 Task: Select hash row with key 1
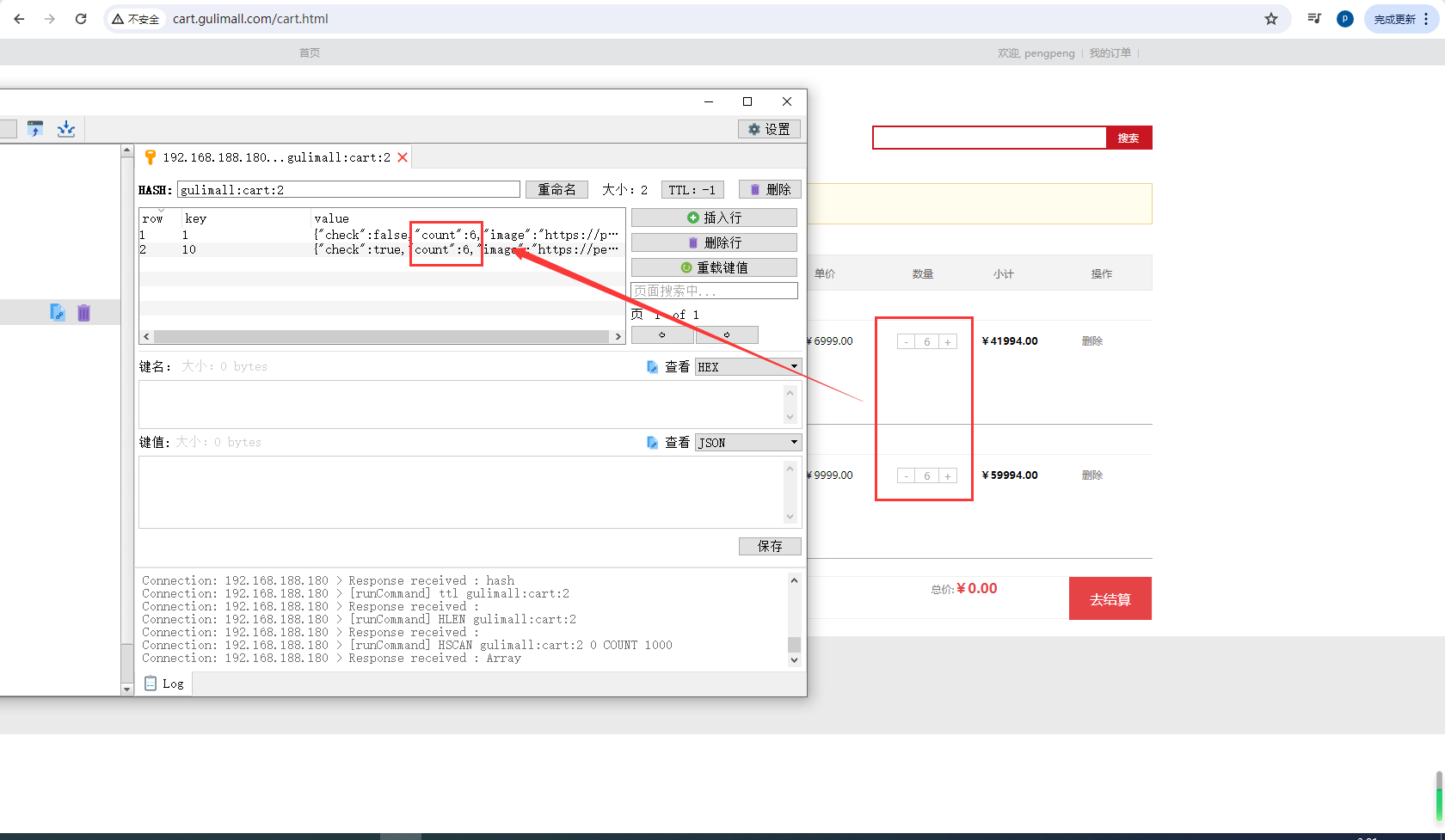click(382, 235)
